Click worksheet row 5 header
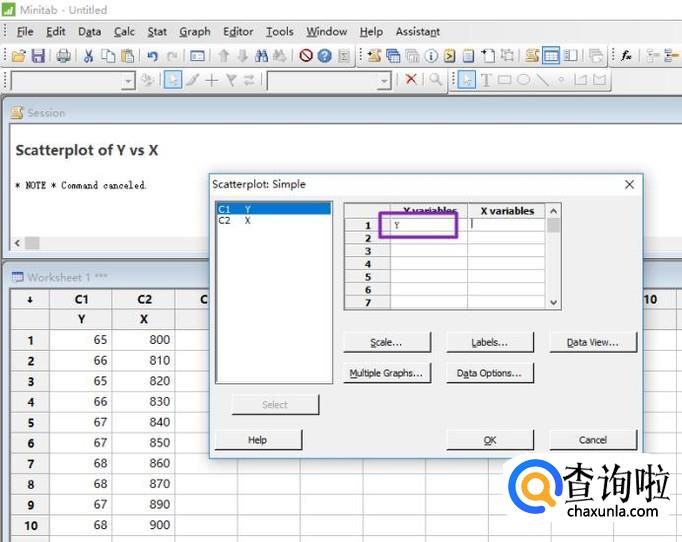The image size is (682, 542). point(30,422)
